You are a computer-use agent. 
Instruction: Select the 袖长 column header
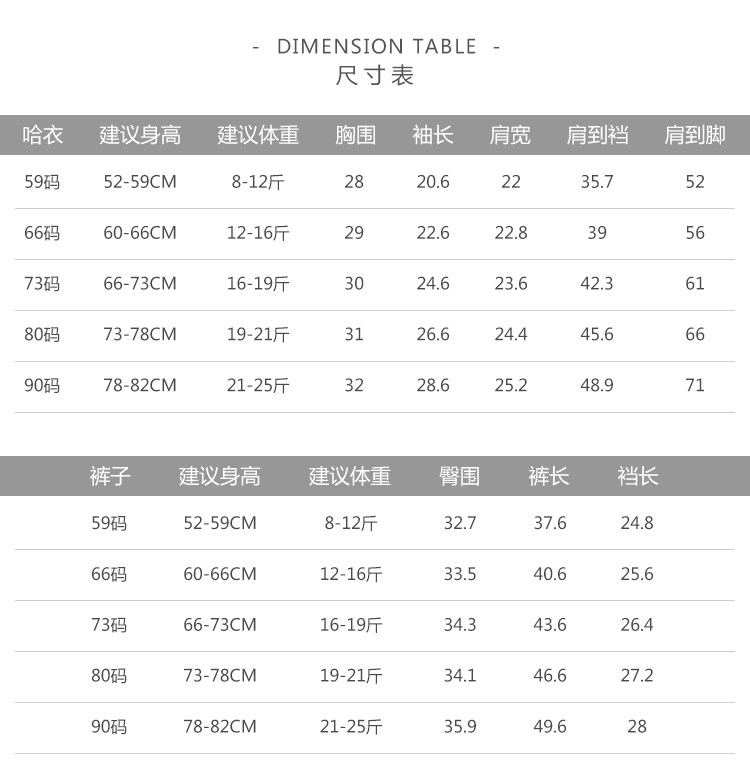(x=433, y=135)
